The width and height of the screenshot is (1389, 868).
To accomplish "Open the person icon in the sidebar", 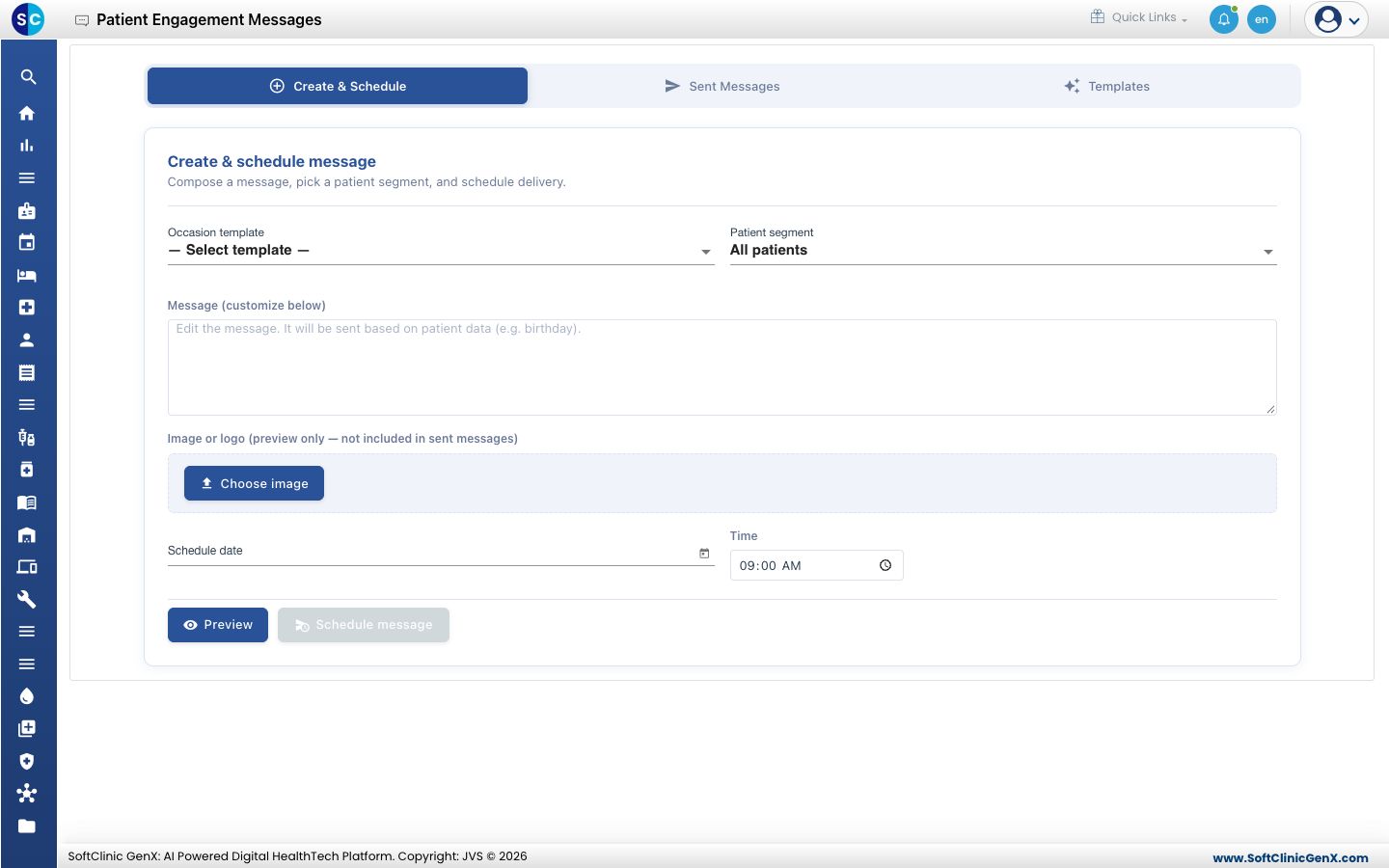I will click(27, 340).
